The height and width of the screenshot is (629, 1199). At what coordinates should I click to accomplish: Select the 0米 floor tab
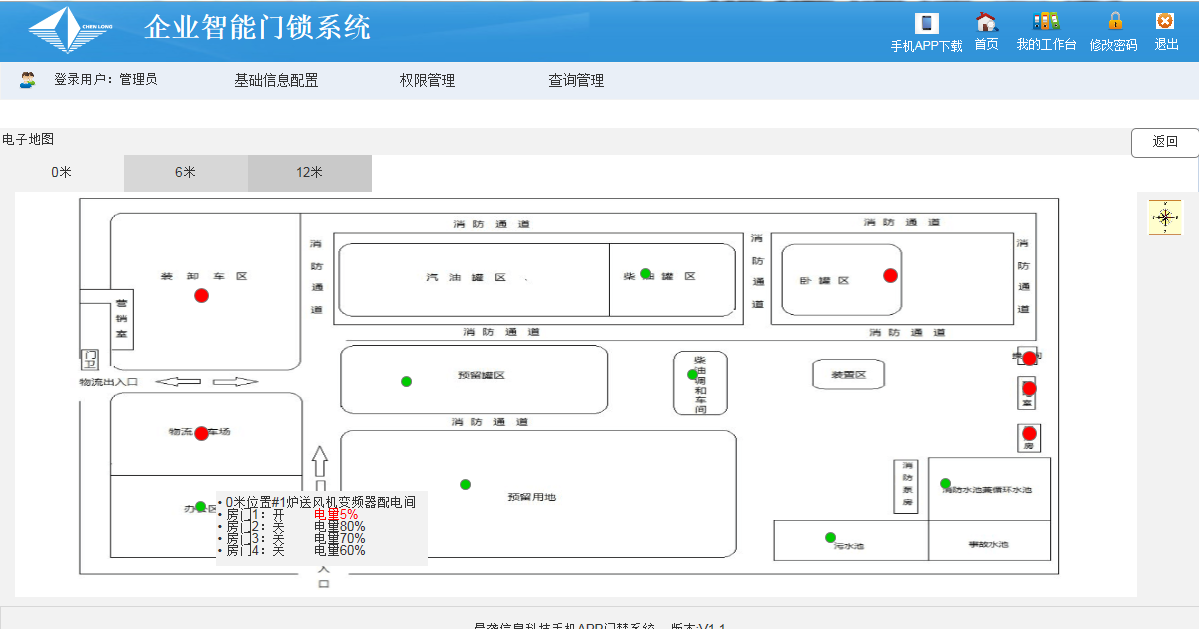pos(62,173)
